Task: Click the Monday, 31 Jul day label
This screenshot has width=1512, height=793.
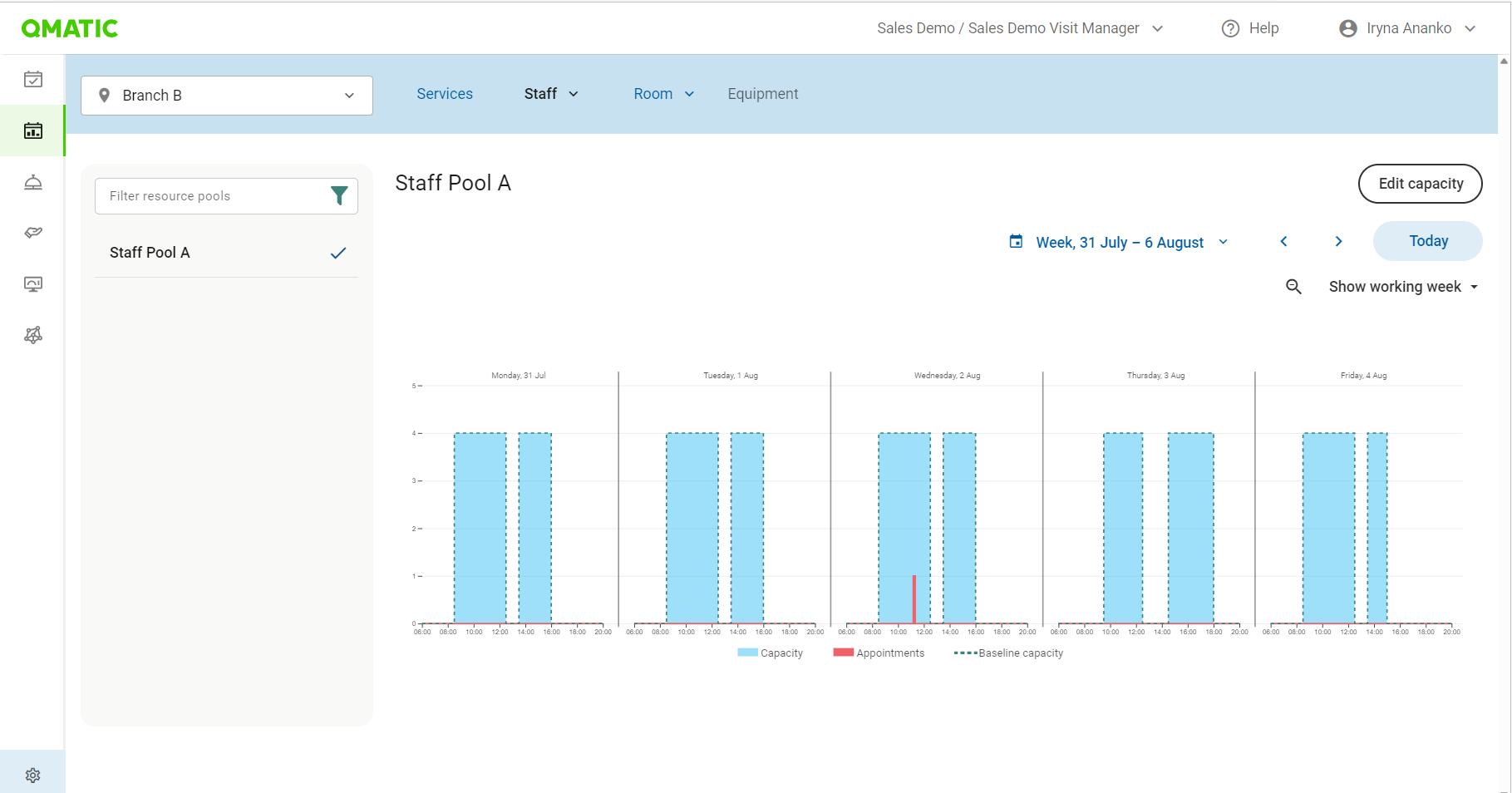Action: [519, 376]
